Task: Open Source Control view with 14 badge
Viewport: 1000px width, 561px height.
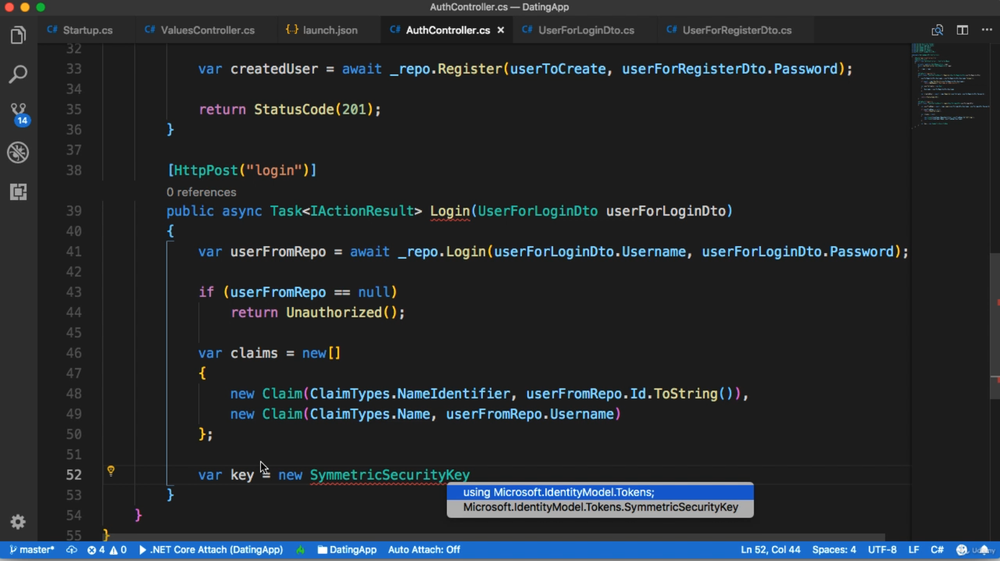Action: tap(18, 113)
